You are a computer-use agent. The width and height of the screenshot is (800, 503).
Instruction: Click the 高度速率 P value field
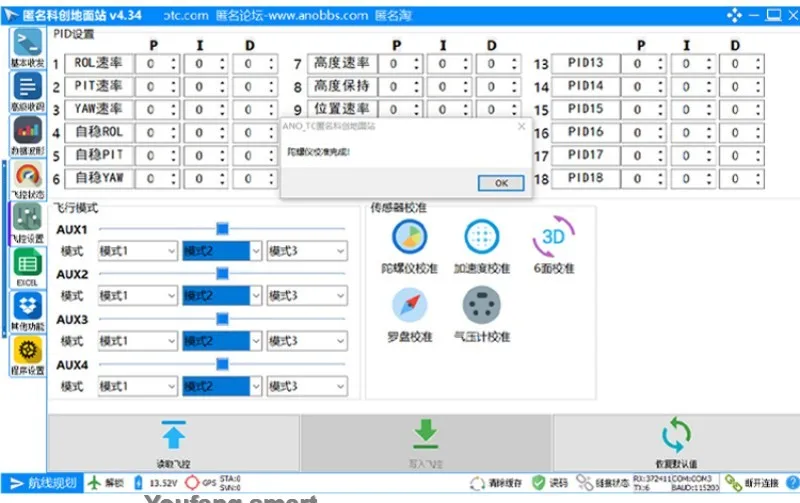[x=401, y=64]
